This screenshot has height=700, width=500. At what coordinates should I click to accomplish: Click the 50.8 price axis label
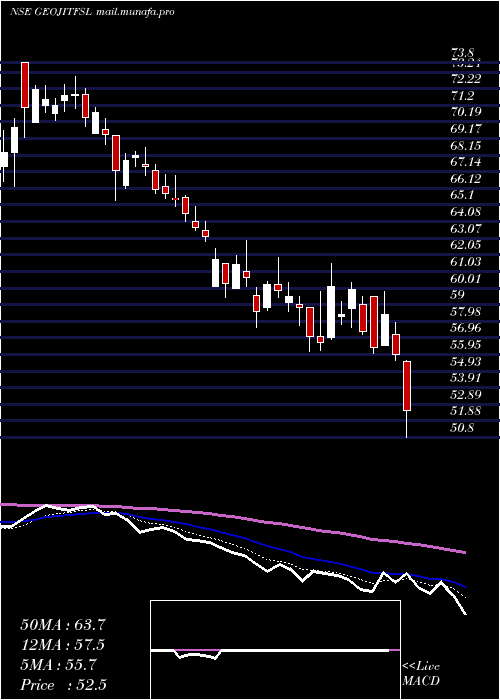(462, 428)
